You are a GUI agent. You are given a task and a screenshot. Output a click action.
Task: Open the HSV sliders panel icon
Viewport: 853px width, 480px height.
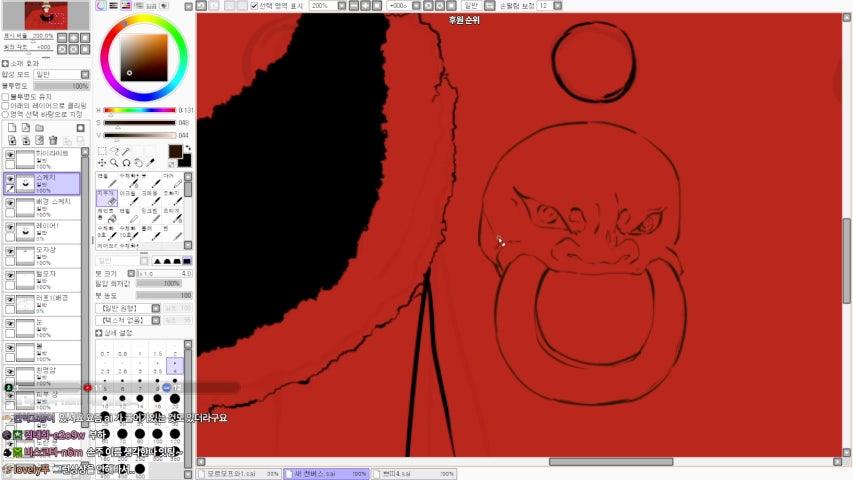[126, 5]
